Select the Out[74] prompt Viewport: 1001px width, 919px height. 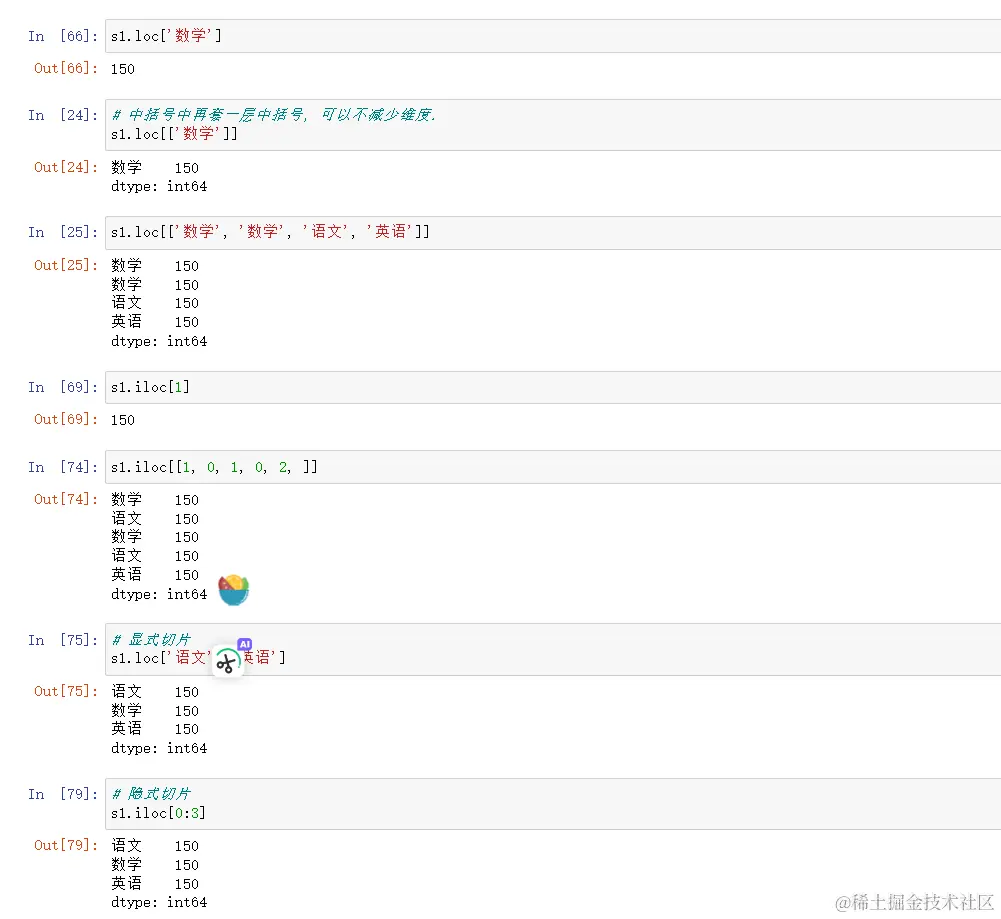66,499
